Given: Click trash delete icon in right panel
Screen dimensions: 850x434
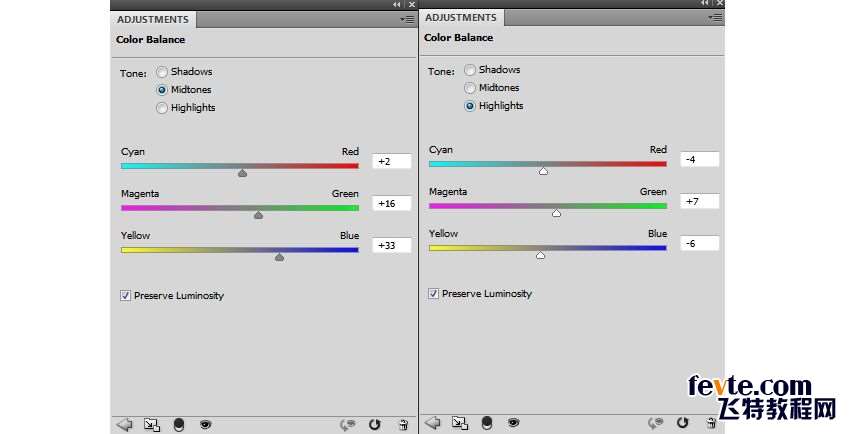Looking at the screenshot, I should [x=711, y=423].
